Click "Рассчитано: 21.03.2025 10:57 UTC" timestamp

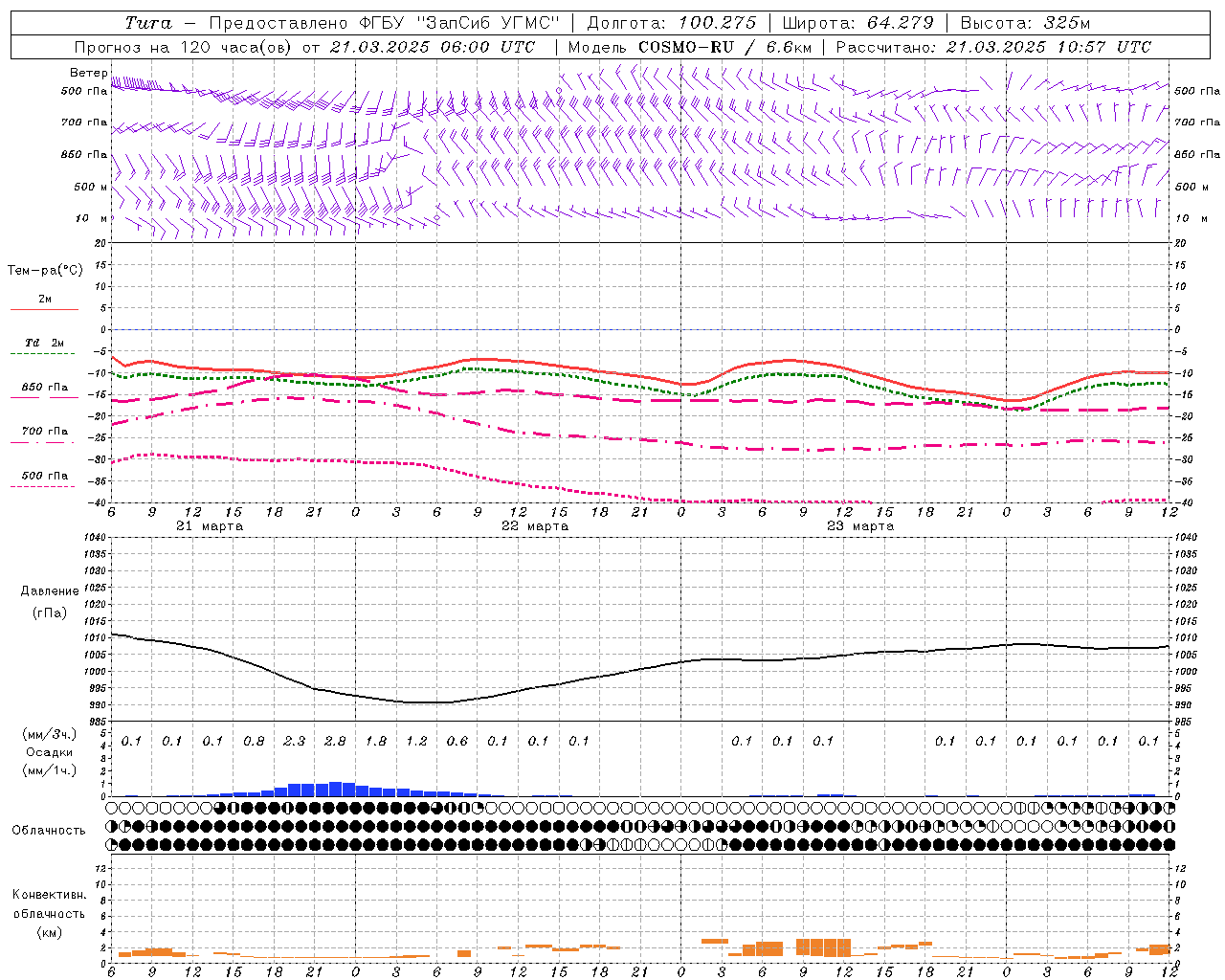pyautogui.click(x=993, y=47)
